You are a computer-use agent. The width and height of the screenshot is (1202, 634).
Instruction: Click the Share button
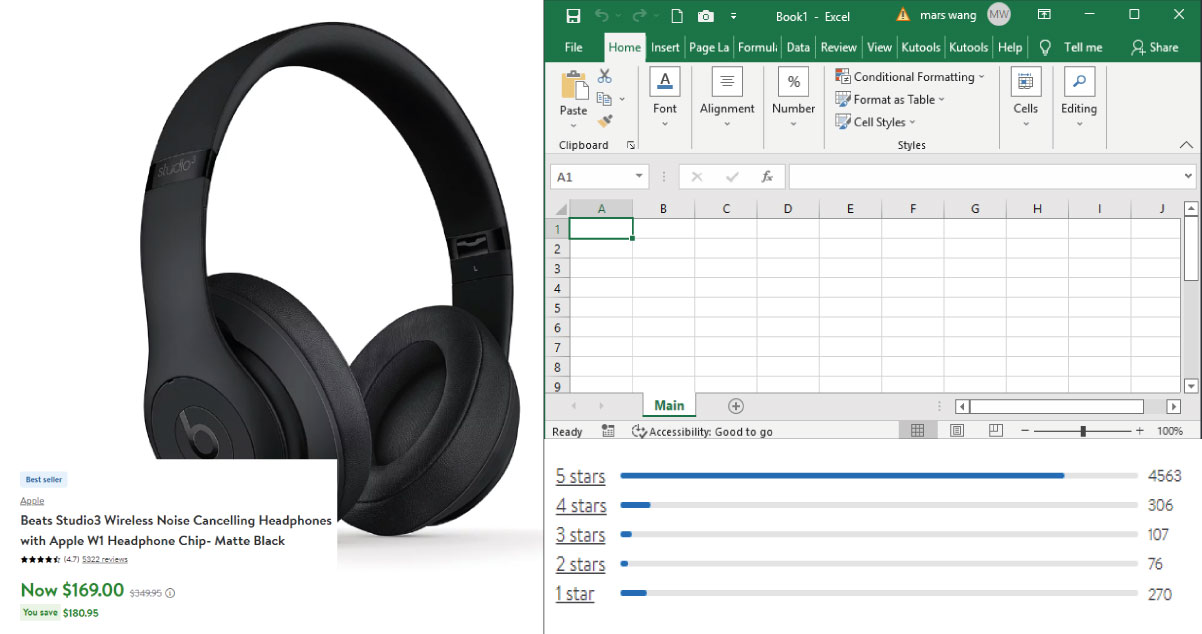pos(1154,47)
